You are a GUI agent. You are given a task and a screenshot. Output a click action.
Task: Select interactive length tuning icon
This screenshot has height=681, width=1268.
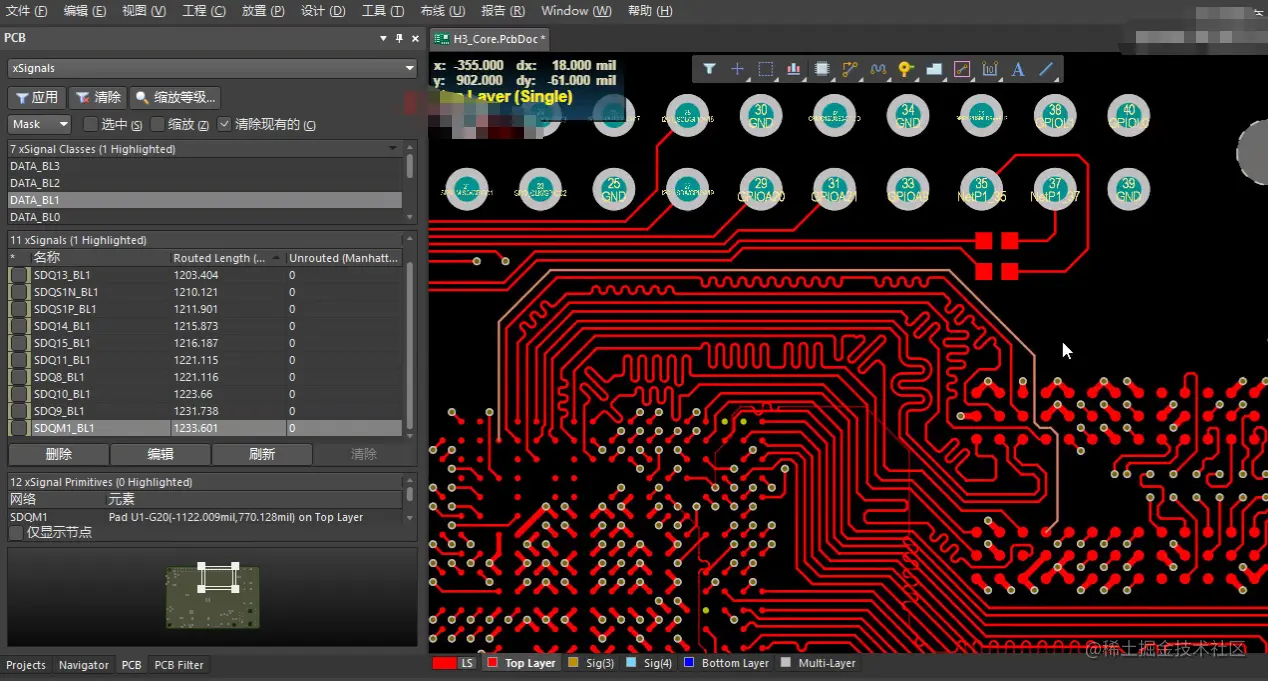coord(878,69)
